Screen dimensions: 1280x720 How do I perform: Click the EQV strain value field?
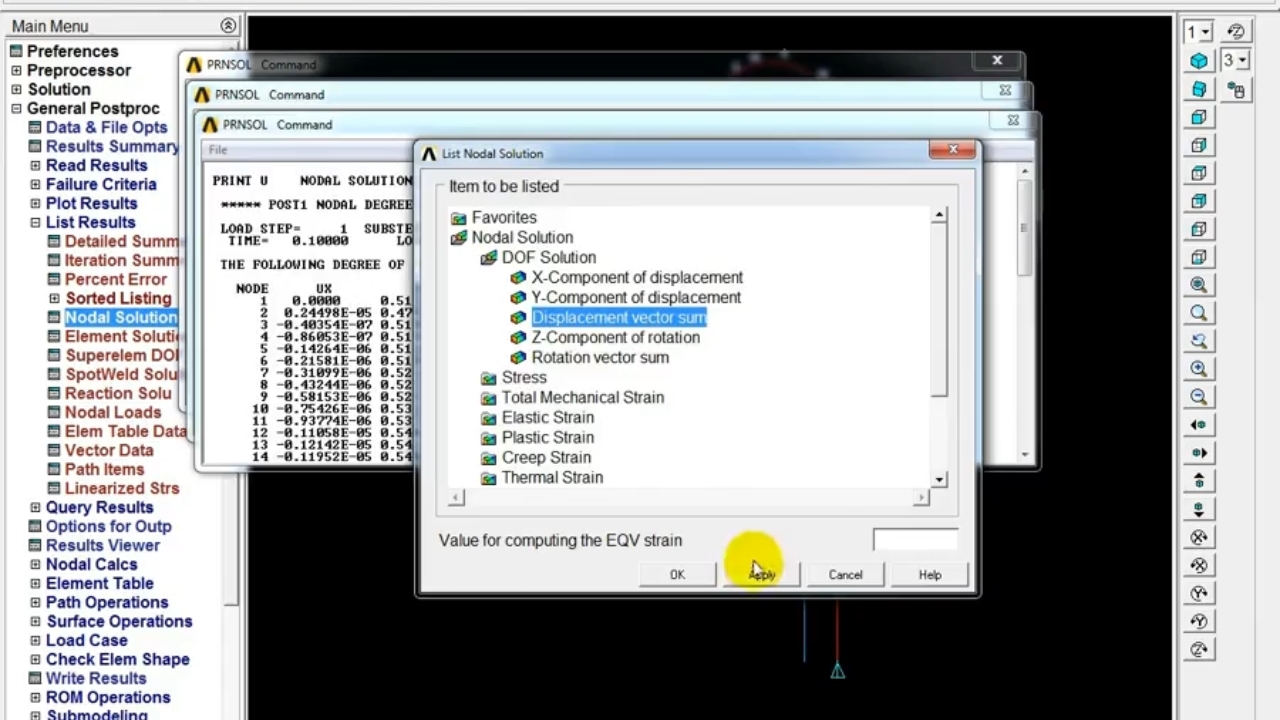[914, 540]
